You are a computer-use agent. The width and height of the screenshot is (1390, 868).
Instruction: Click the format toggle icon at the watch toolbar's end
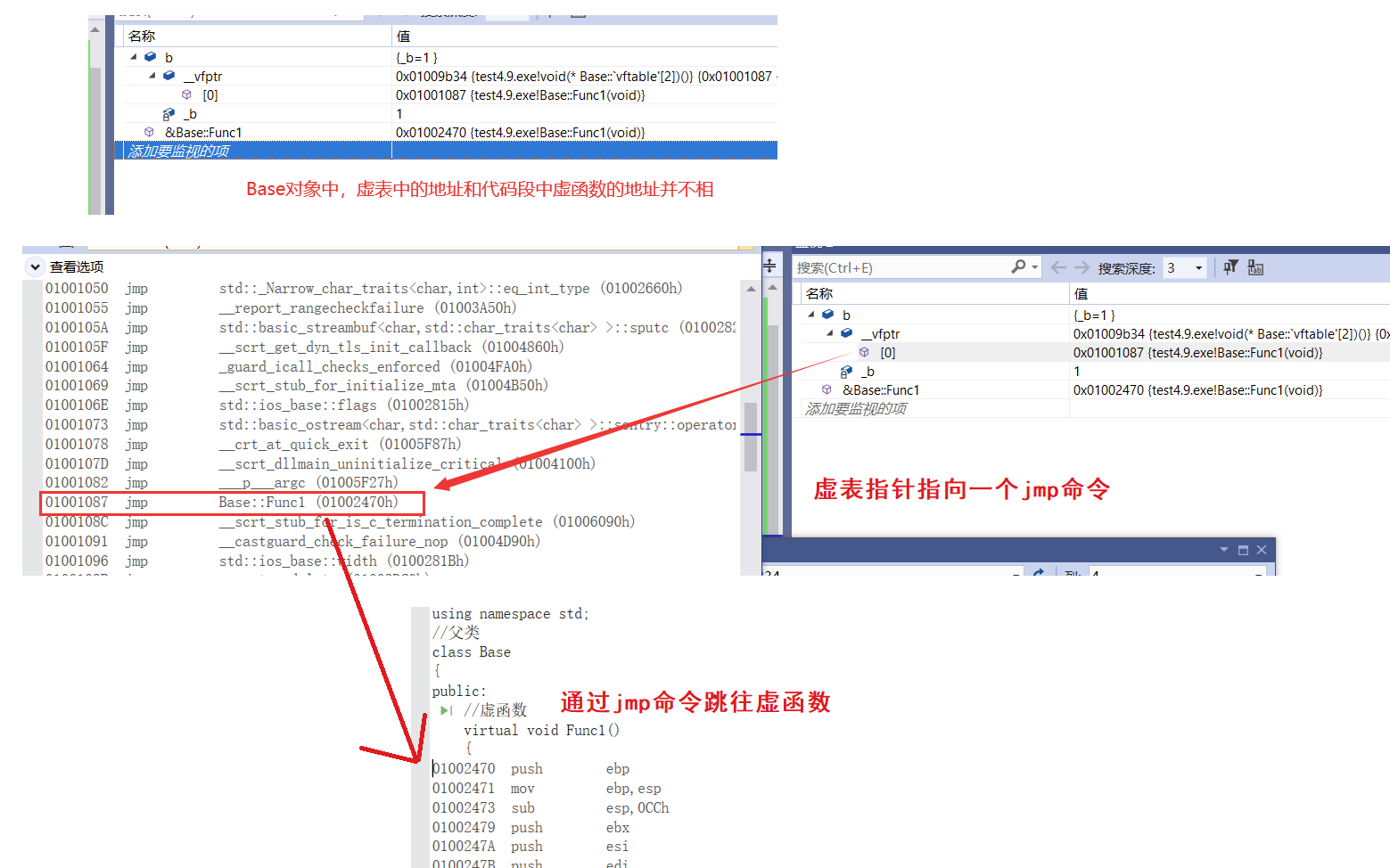1255,267
